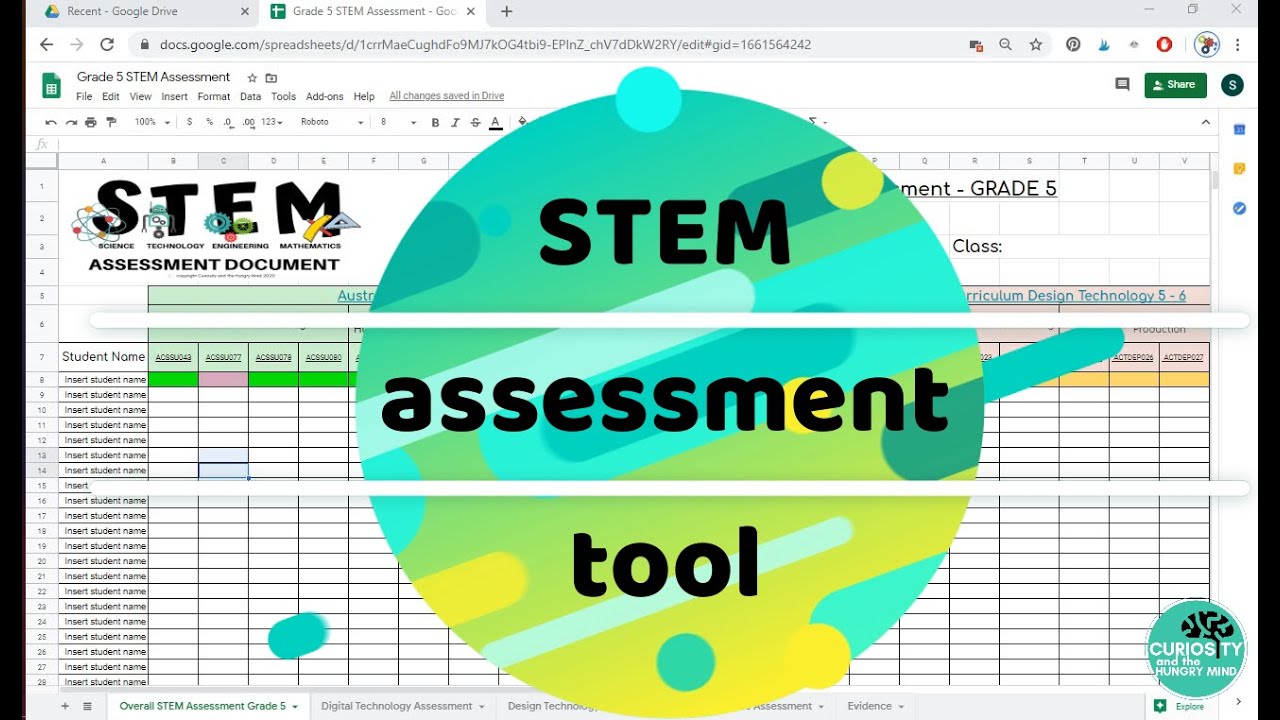Open the File menu

84,97
